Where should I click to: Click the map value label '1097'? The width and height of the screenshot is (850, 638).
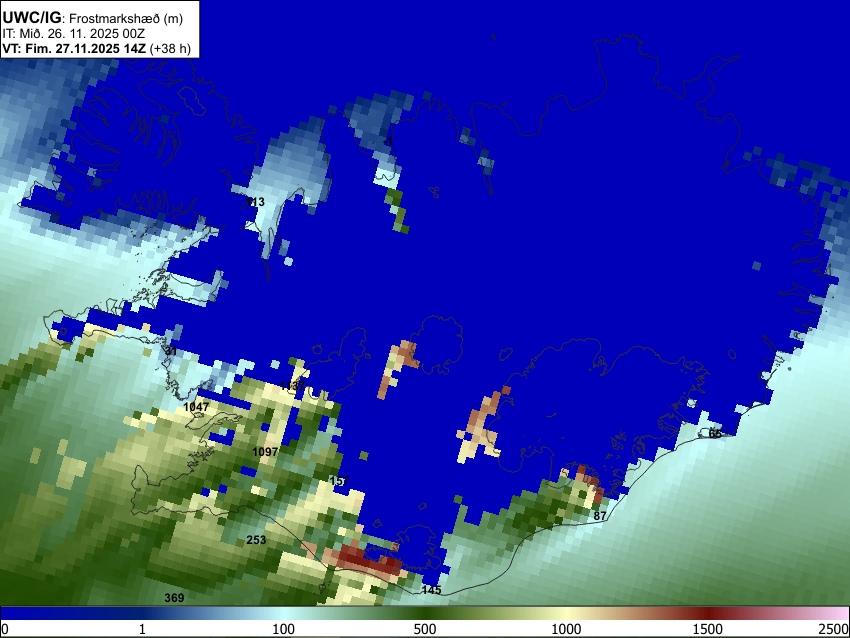[x=265, y=452]
